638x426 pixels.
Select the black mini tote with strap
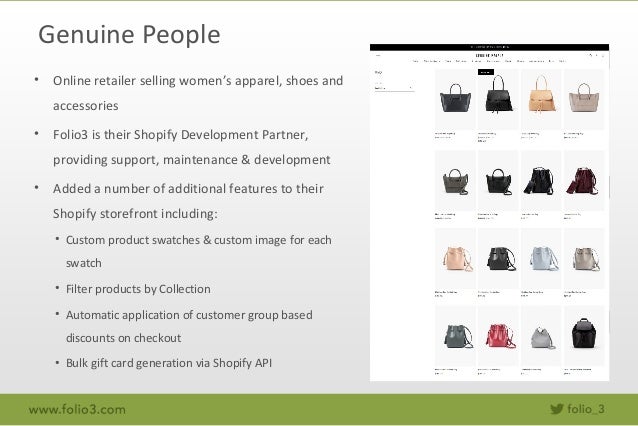(x=498, y=181)
